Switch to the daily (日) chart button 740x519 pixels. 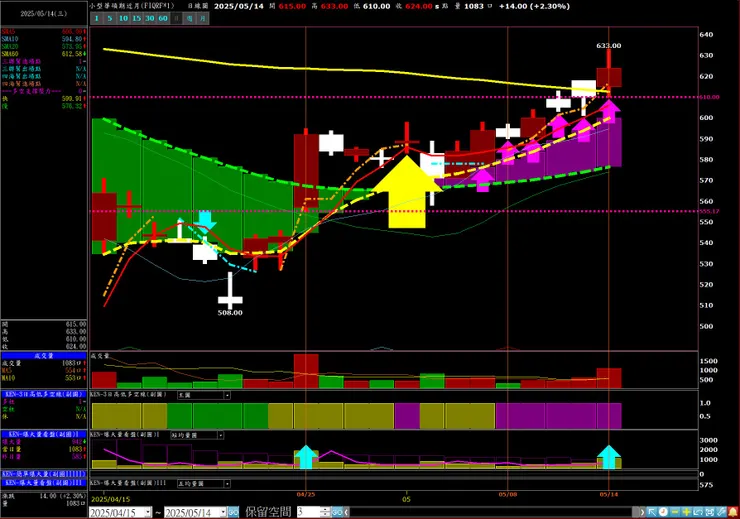coord(176,18)
